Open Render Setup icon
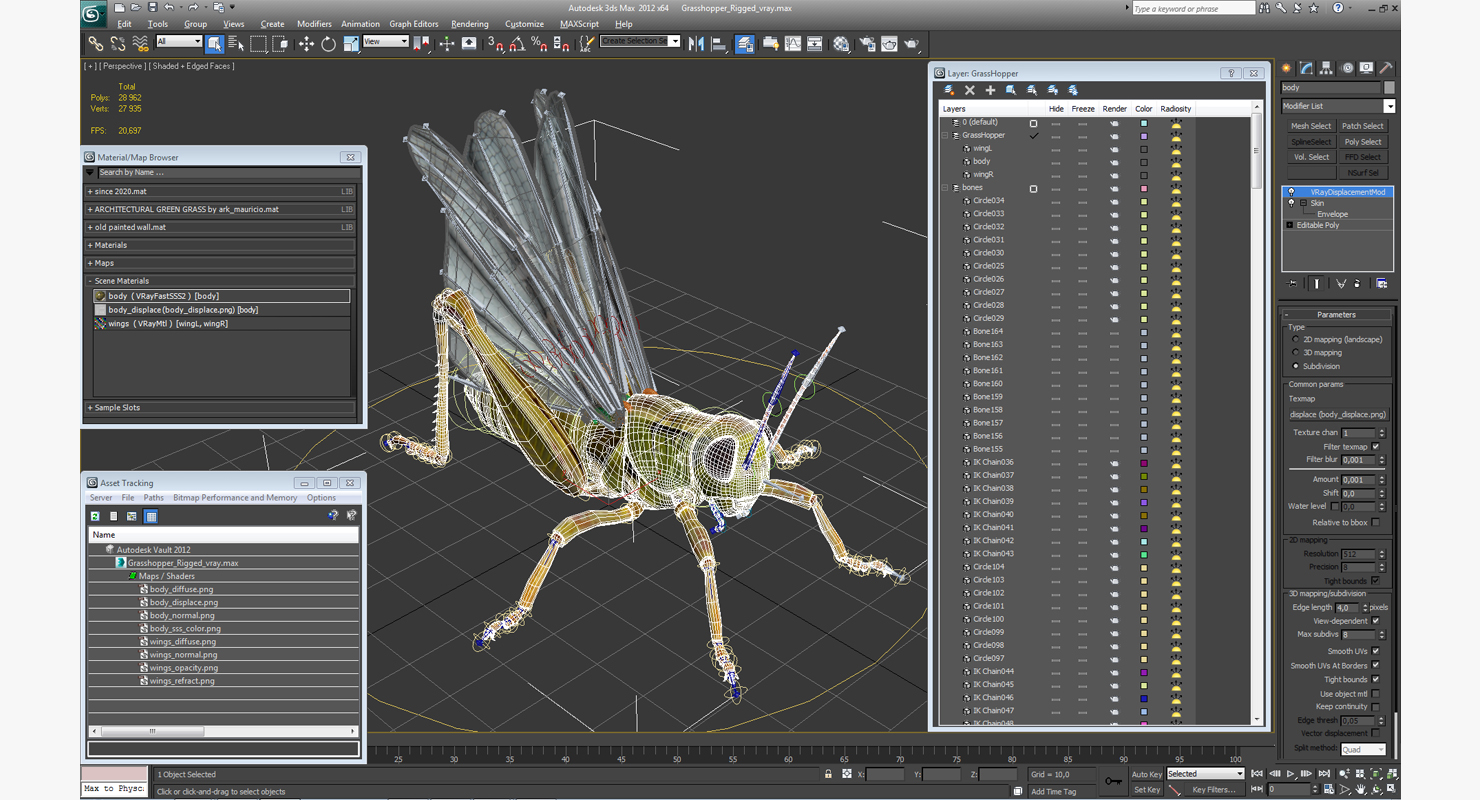This screenshot has width=1480, height=800. 866,43
